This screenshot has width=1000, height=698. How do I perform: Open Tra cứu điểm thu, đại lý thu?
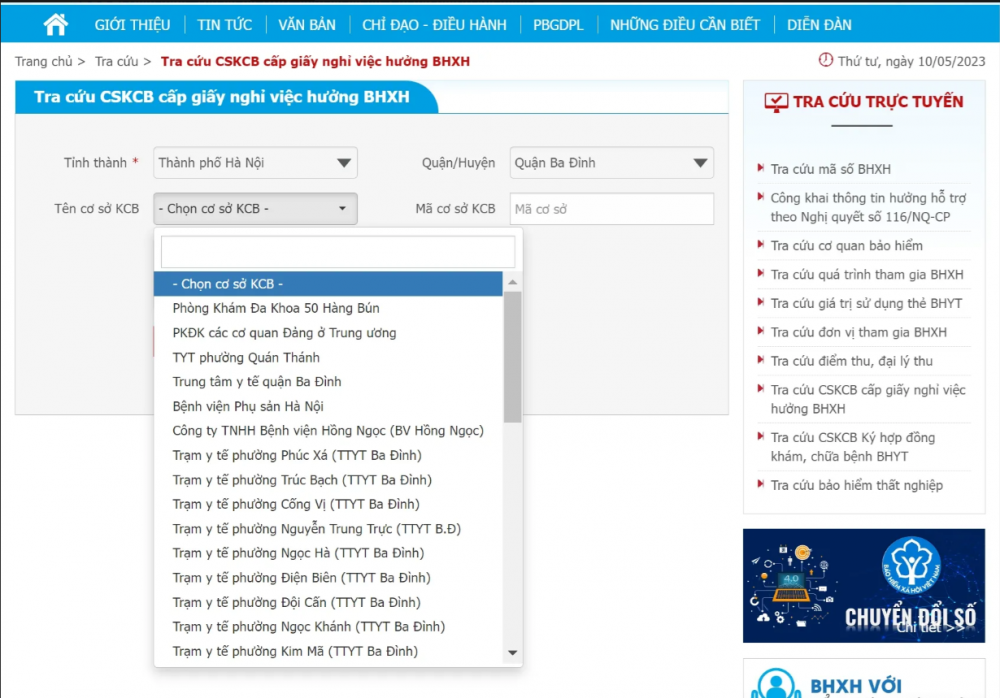pyautogui.click(x=851, y=361)
